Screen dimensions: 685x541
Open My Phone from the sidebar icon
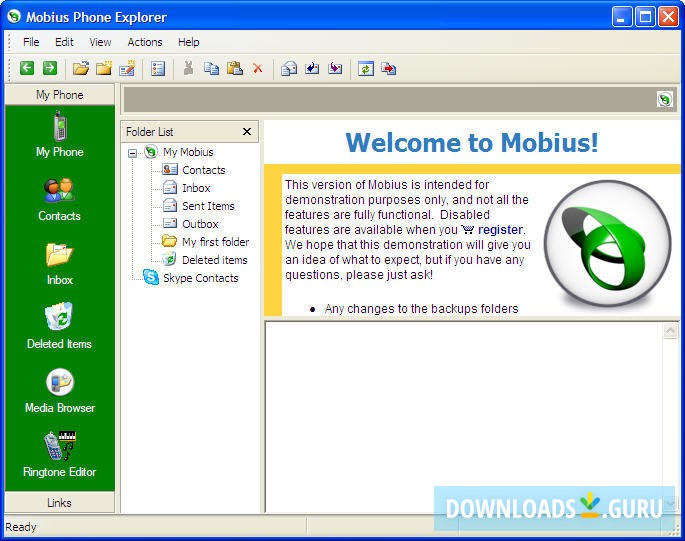coord(60,134)
